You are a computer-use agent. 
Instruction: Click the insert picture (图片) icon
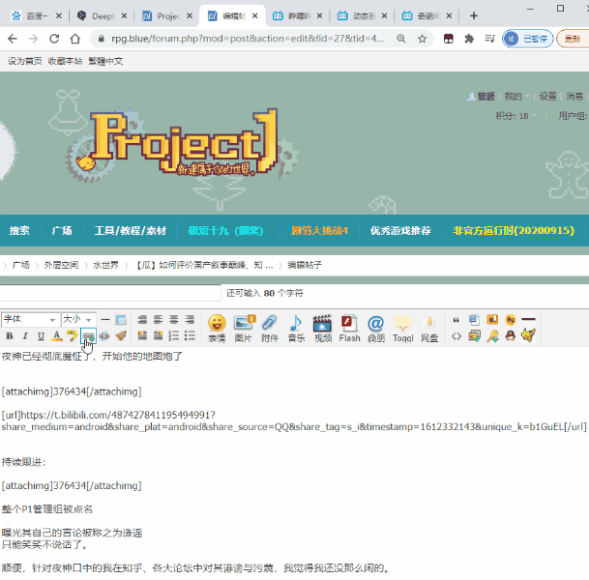click(x=243, y=328)
